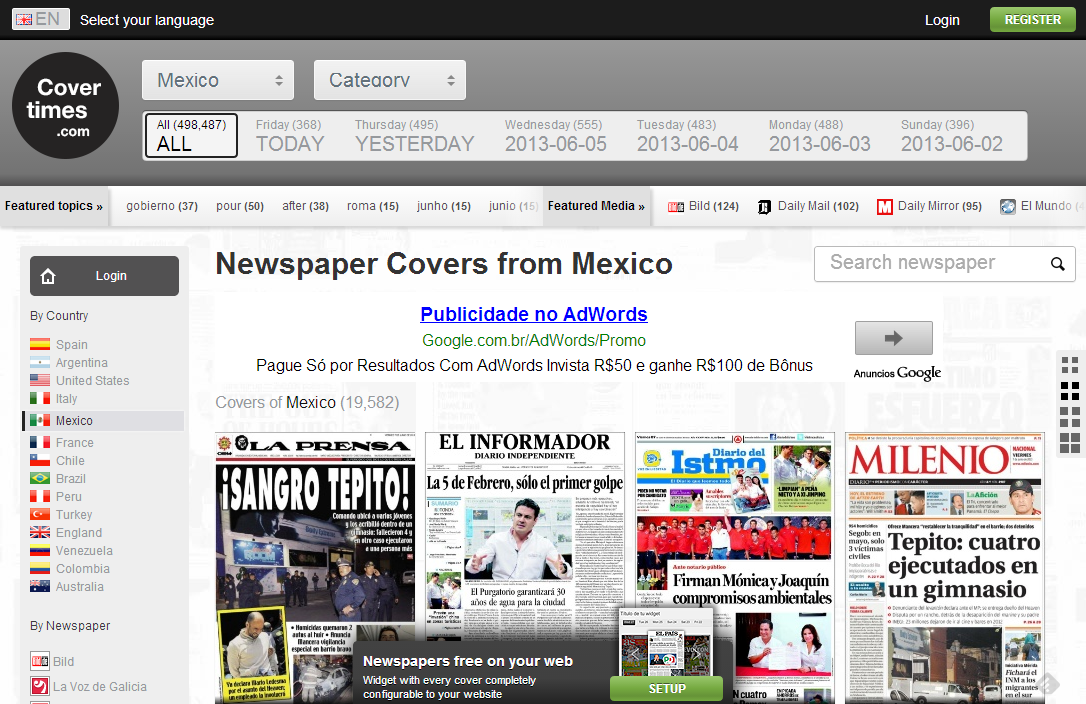Click the United States flag icon
The image size is (1086, 704).
40,380
